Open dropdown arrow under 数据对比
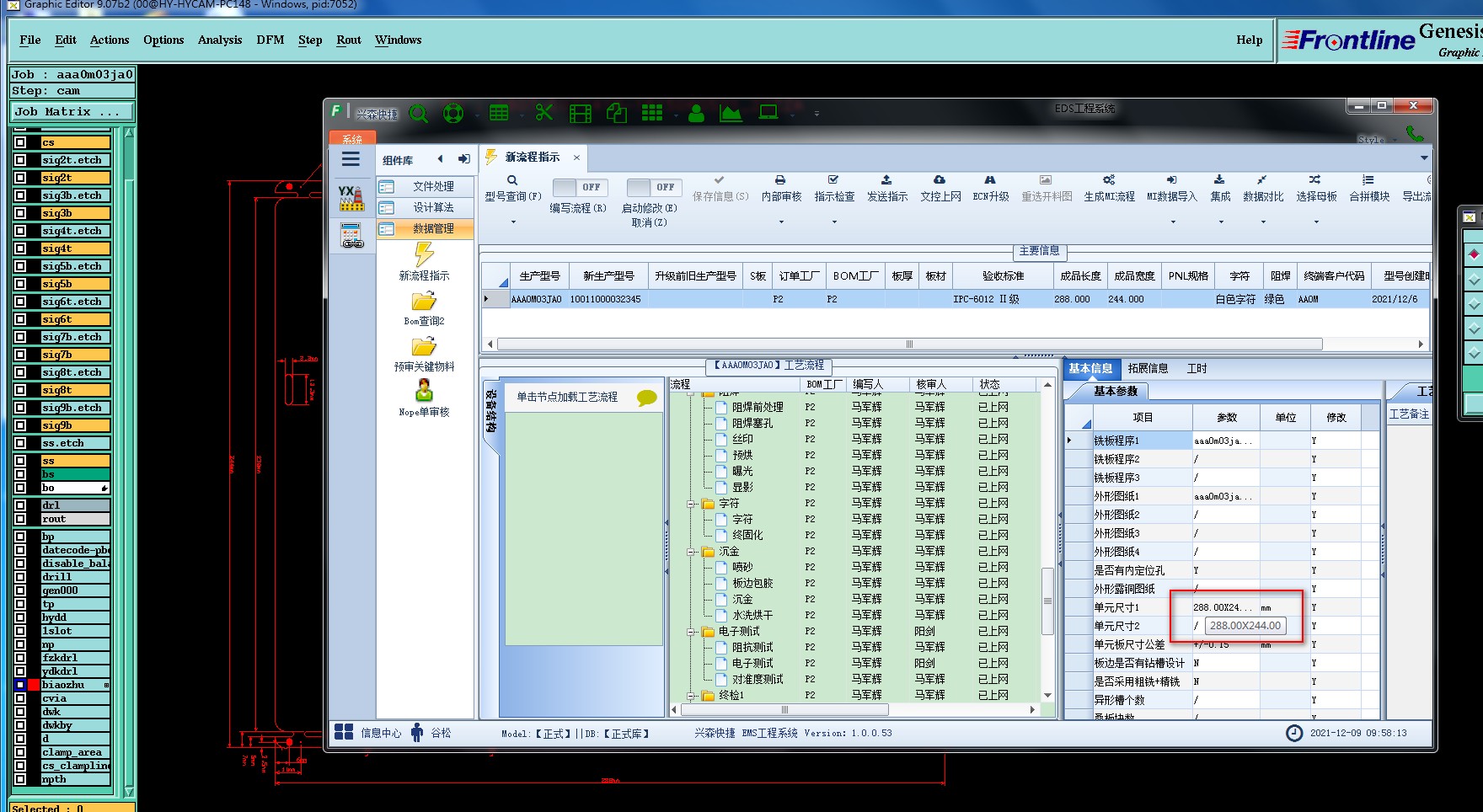Viewport: 1483px width, 812px height. 1263,222
